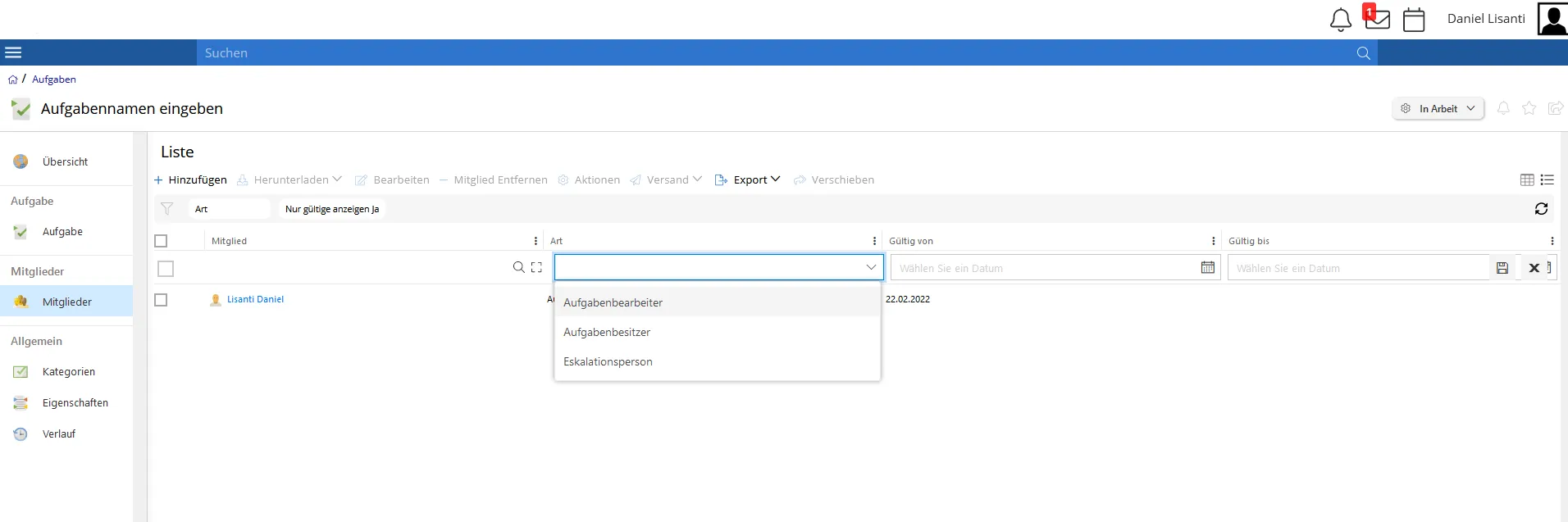
Task: Open the mail inbox with red badge
Action: tap(1377, 17)
